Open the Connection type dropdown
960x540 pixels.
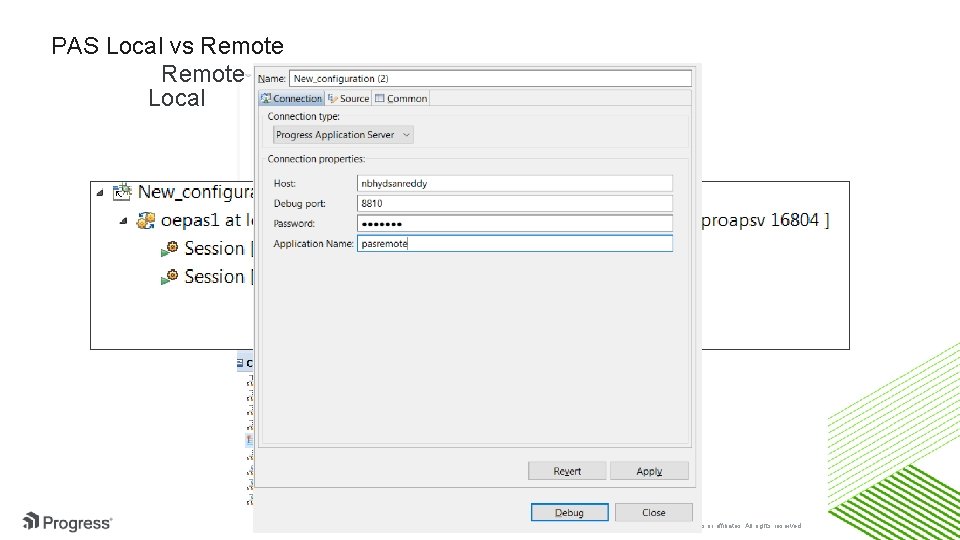point(343,135)
